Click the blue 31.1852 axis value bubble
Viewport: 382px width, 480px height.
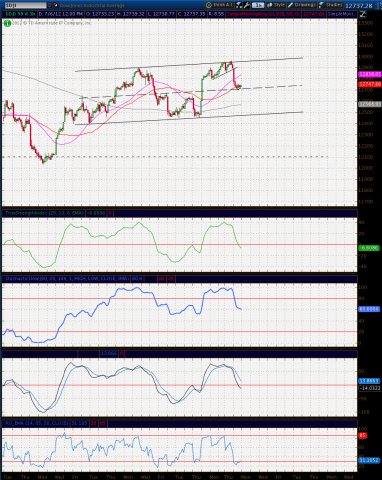[369, 460]
